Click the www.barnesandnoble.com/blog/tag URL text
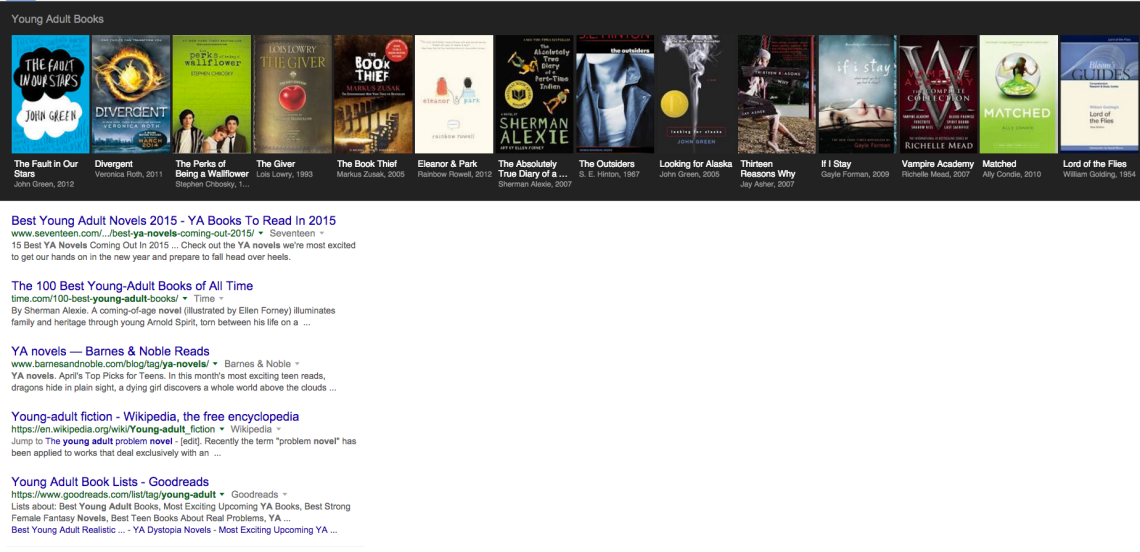This screenshot has width=1140, height=552. pos(111,364)
